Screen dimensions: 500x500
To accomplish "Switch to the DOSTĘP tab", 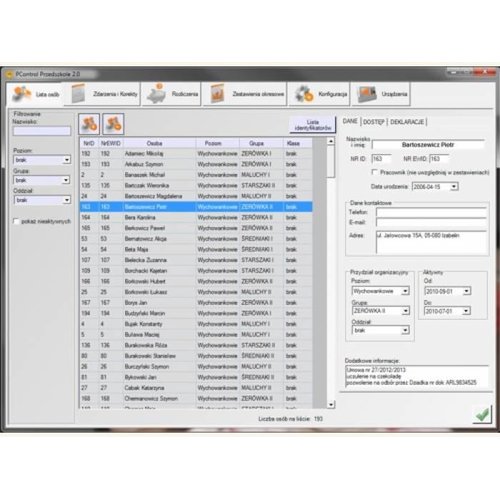I will pos(374,122).
